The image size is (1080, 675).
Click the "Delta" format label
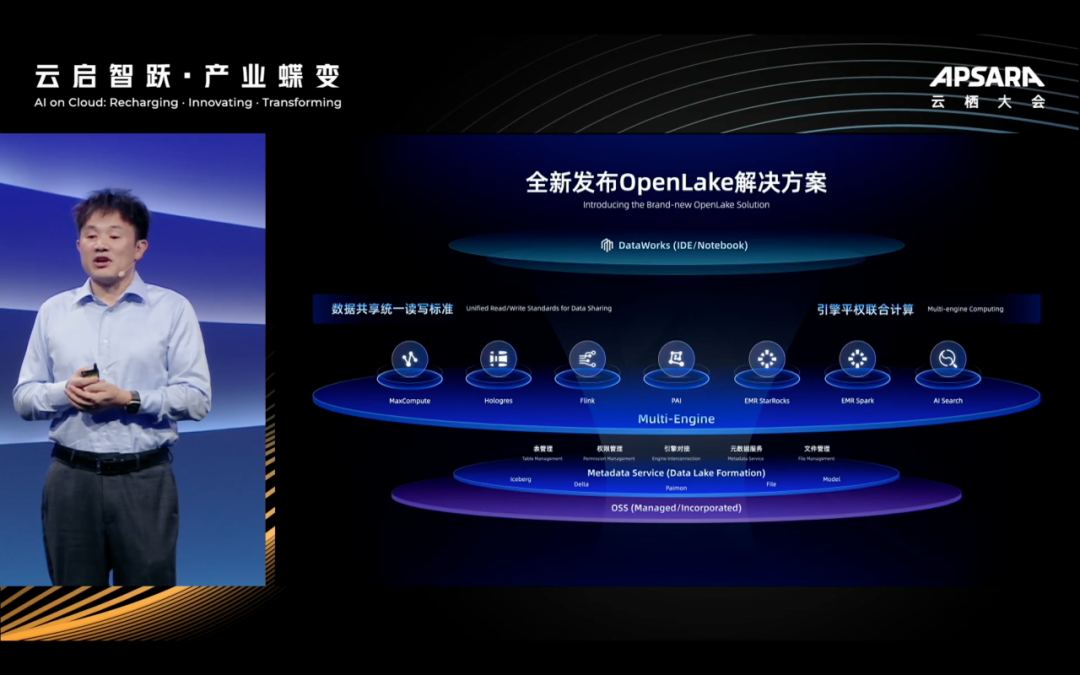[581, 484]
